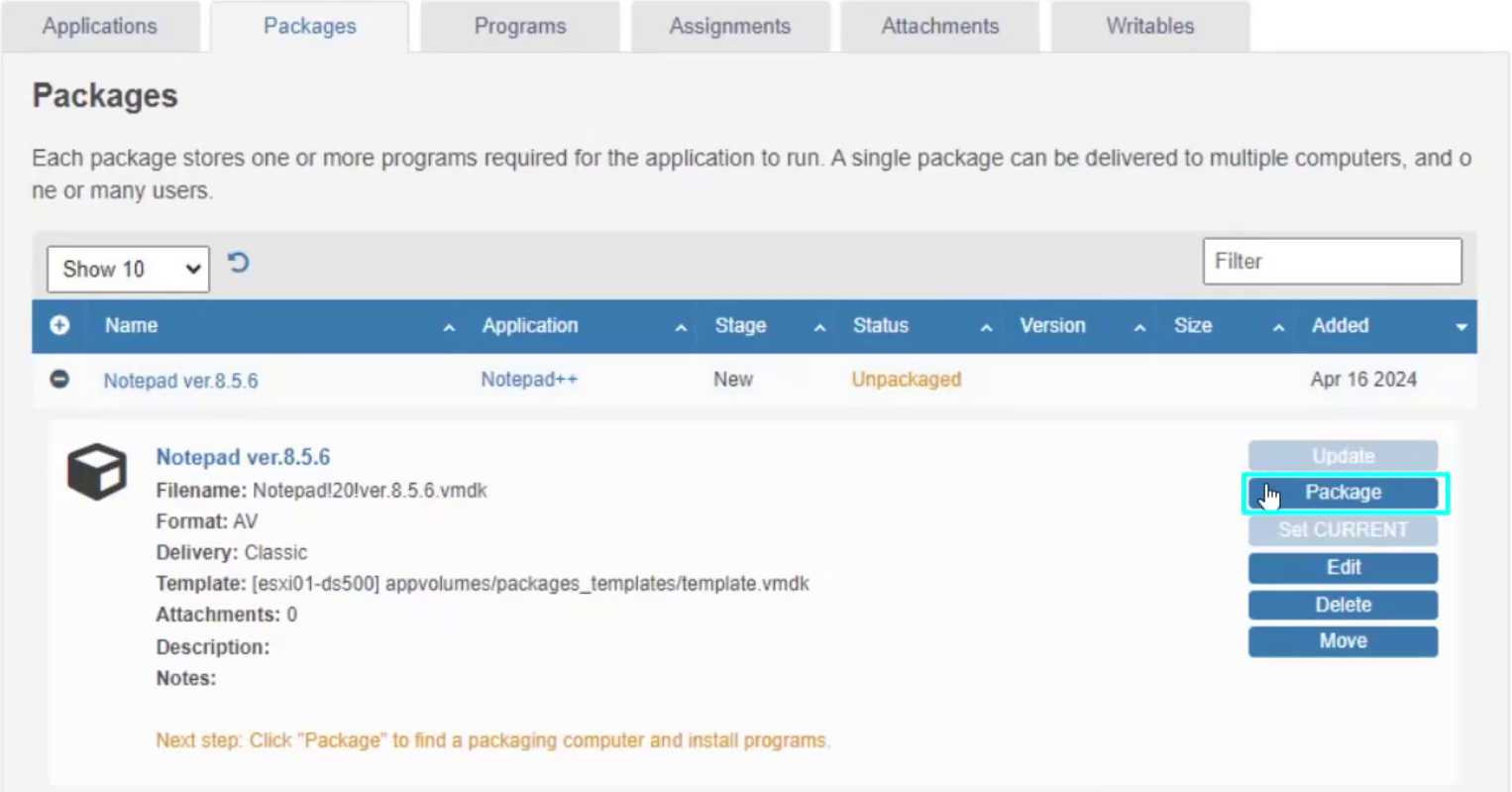
Task: Sort by Added date column
Action: click(x=1340, y=325)
